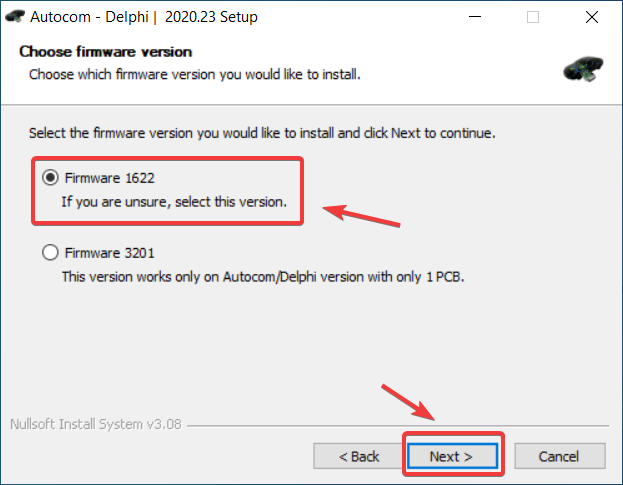623x485 pixels.
Task: Click the Next button to continue
Action: point(453,456)
